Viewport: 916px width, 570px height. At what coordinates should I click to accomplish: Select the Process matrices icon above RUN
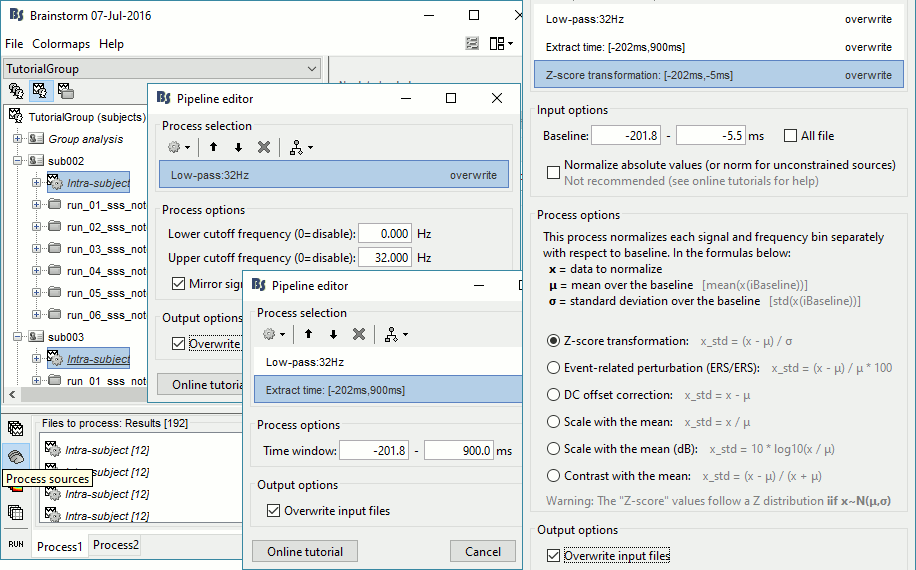coord(16,513)
